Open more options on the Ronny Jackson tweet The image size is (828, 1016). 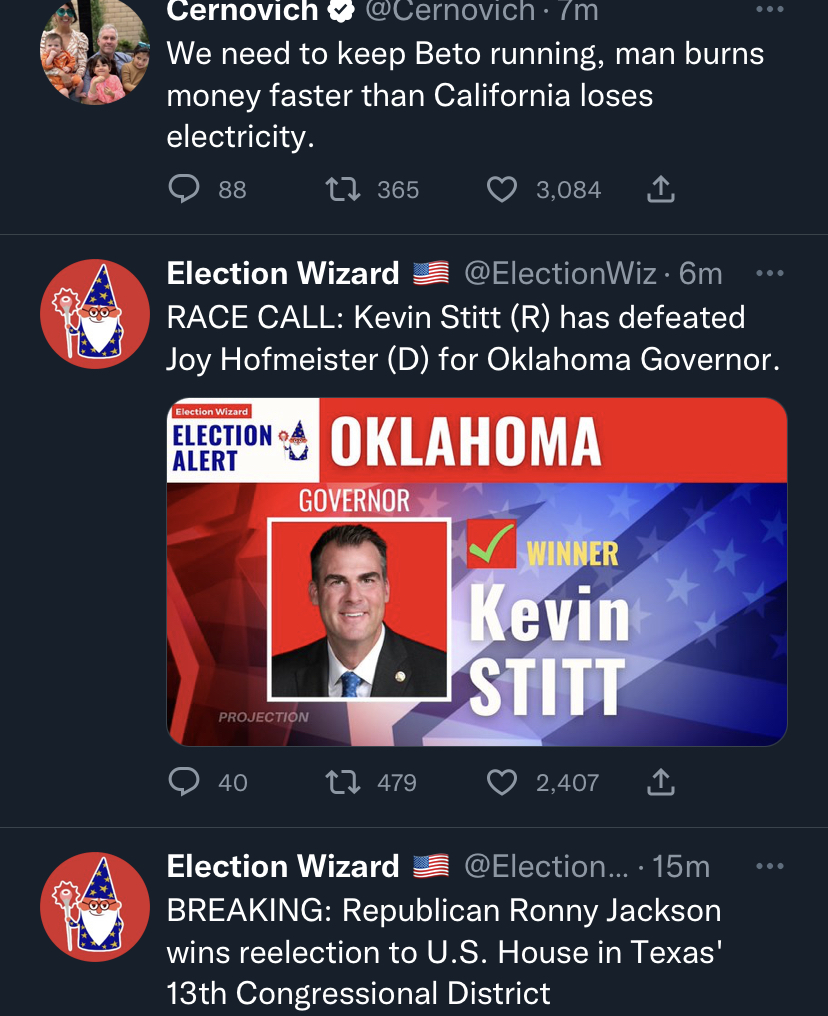coord(770,866)
